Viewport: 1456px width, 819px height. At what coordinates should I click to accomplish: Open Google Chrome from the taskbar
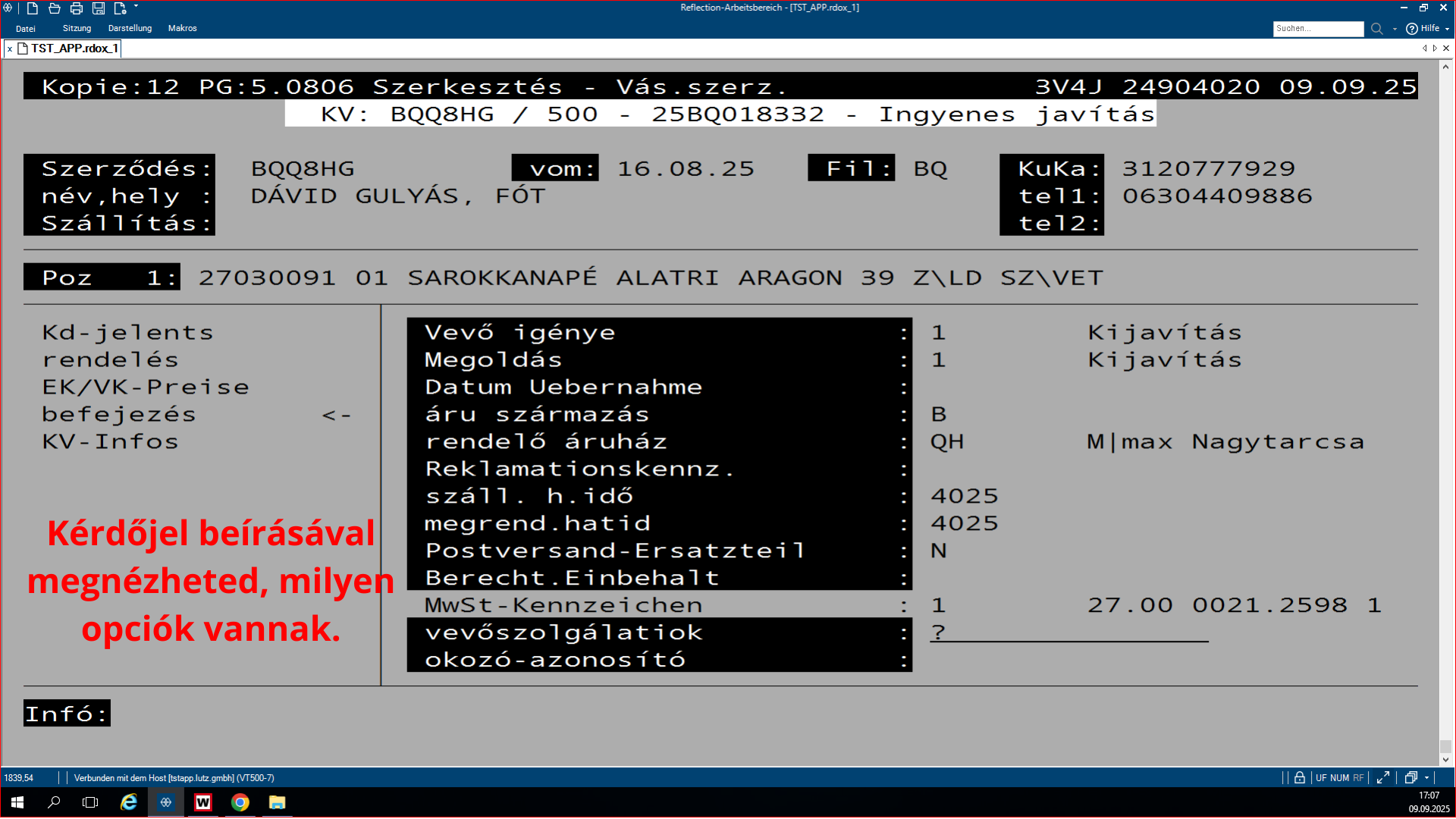point(240,802)
